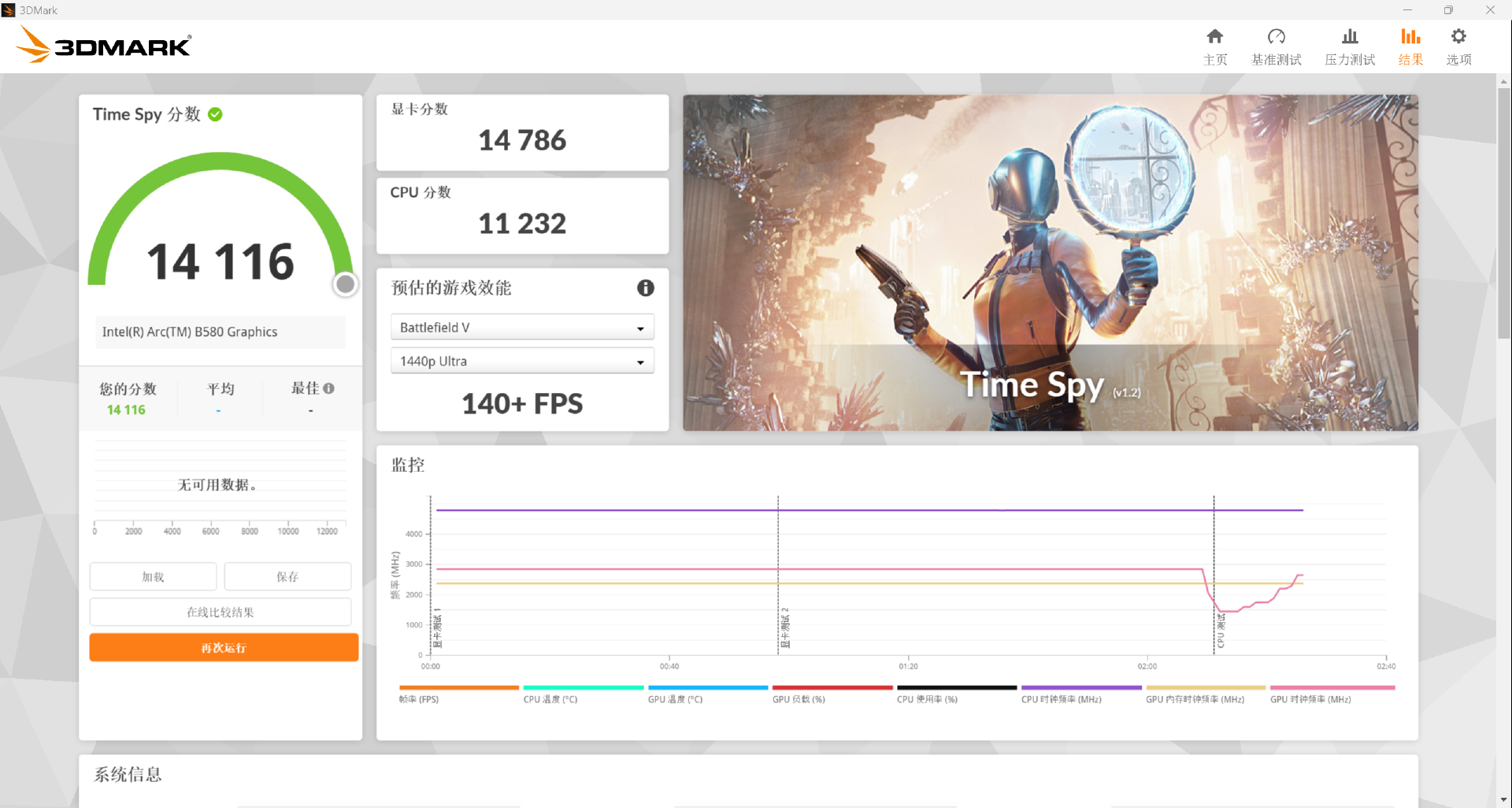Click the graphics score 14 786
The image size is (1512, 808).
coord(522,140)
